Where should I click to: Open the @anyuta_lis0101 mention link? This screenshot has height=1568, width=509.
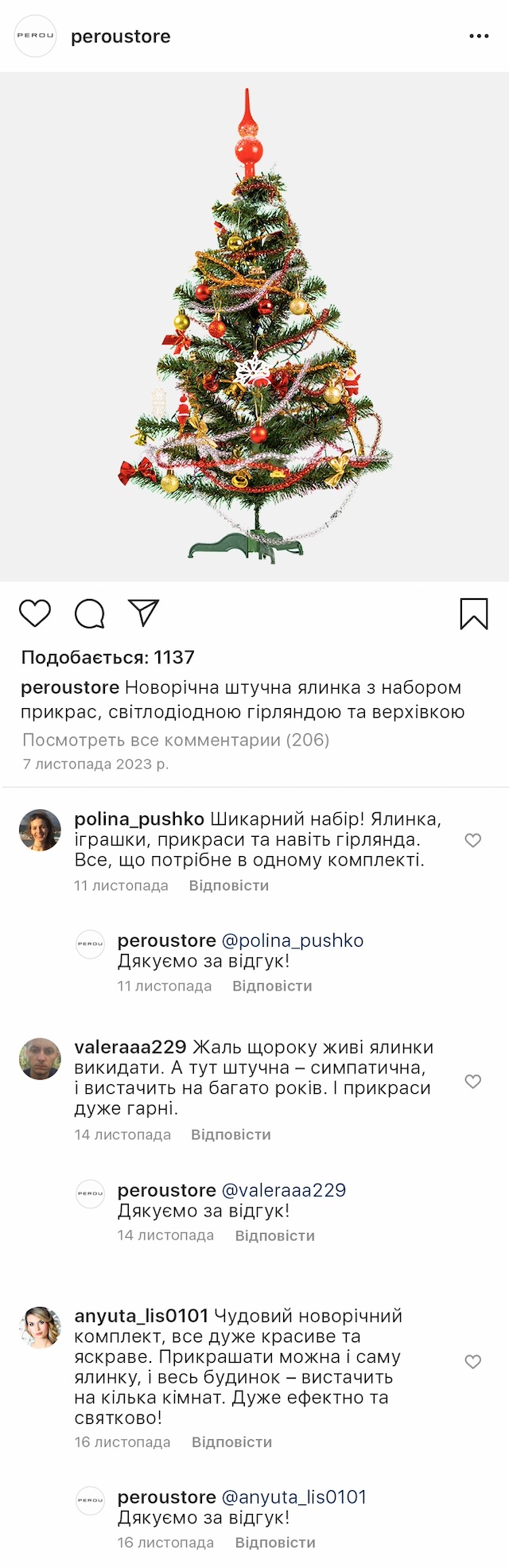point(294,1496)
